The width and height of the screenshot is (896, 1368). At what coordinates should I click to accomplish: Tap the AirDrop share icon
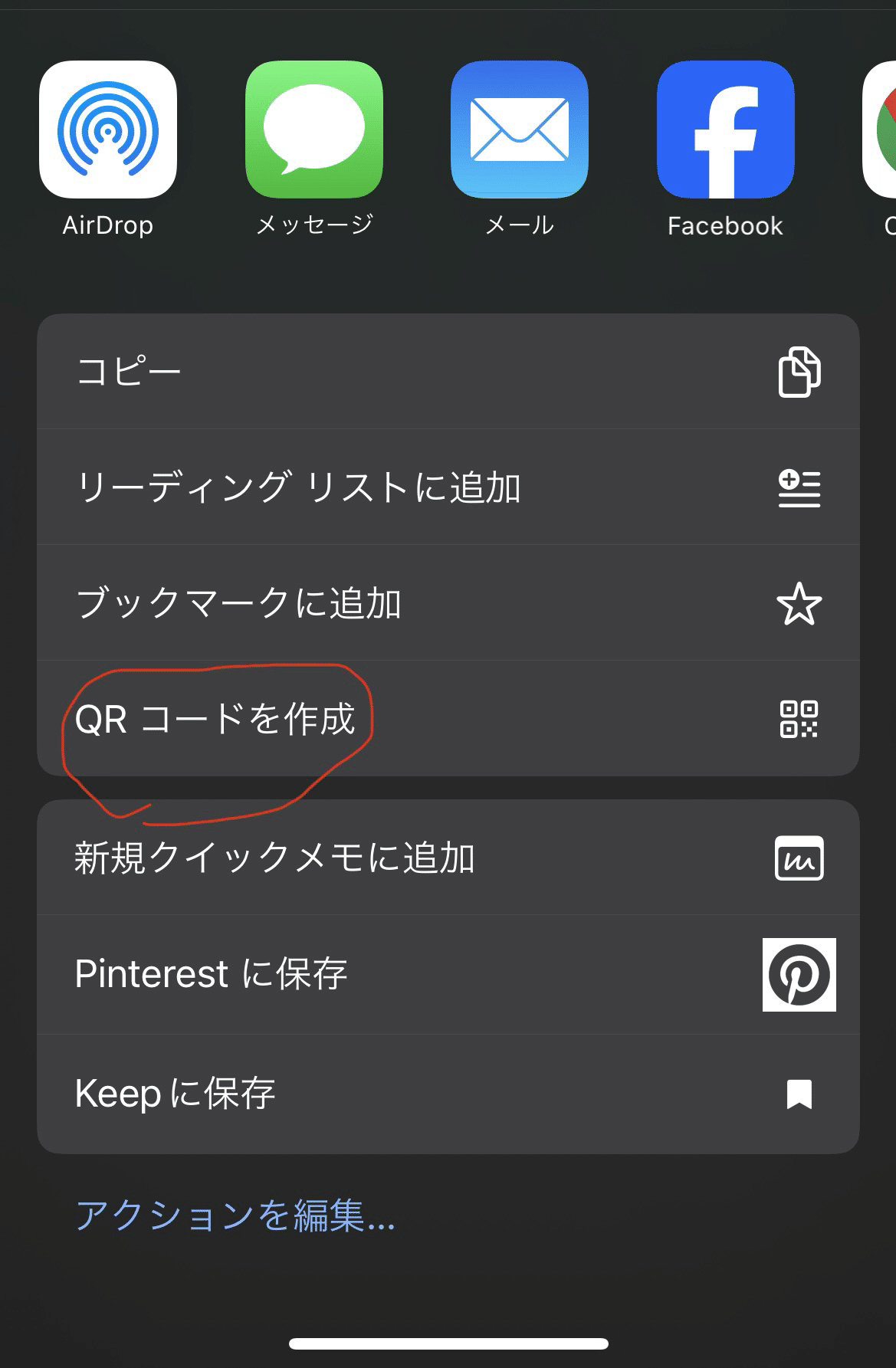tap(108, 130)
